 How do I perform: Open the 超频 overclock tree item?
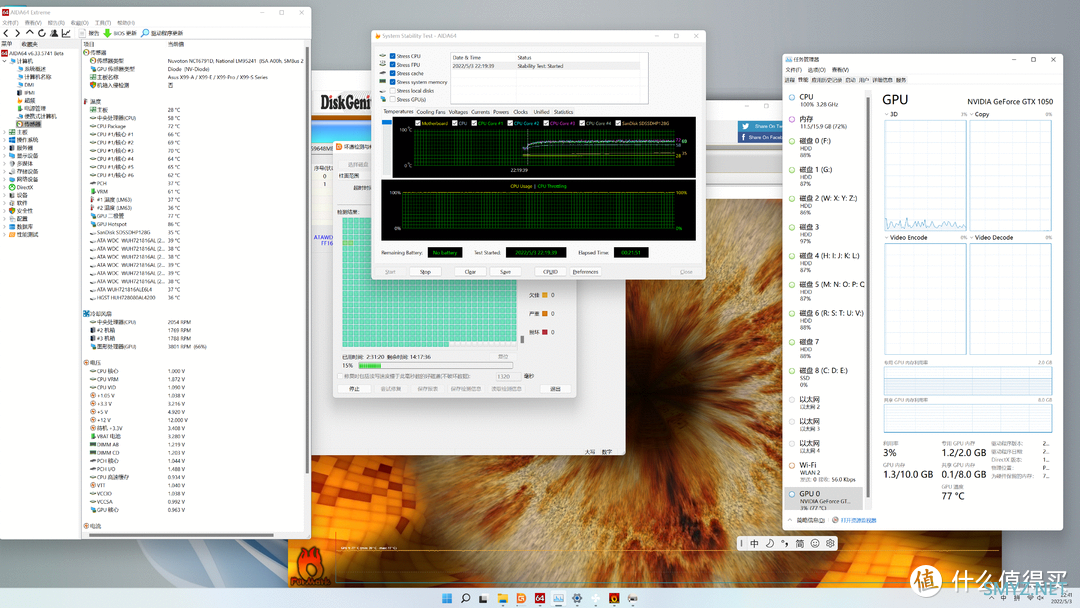point(28,101)
